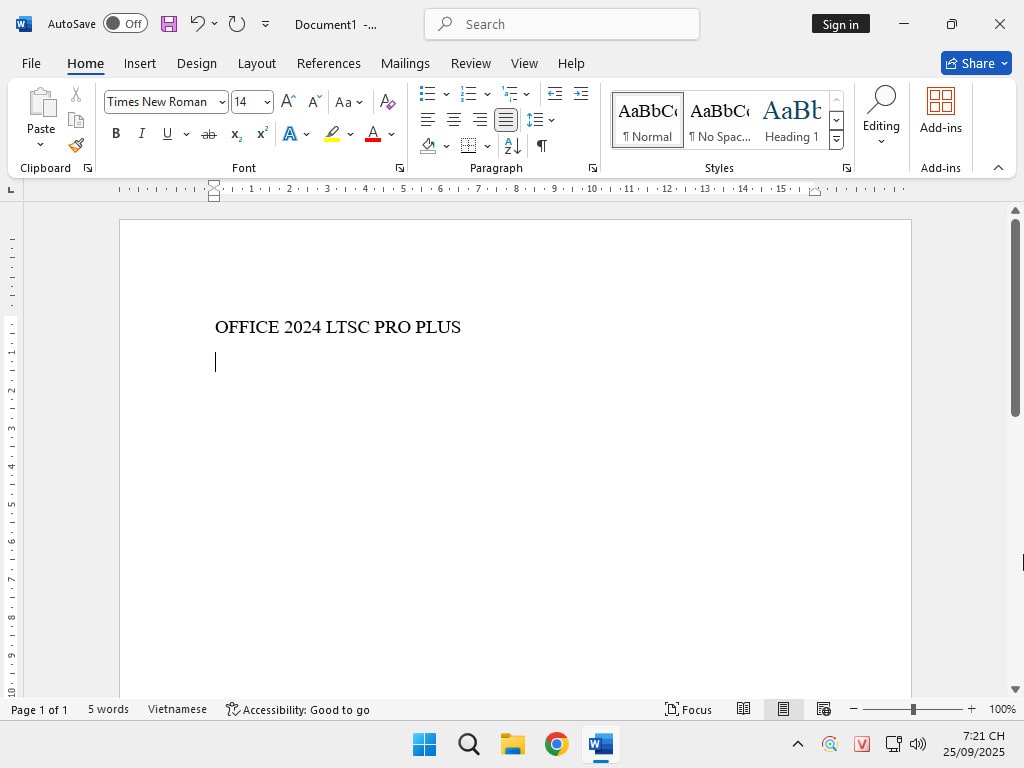This screenshot has height=768, width=1024.
Task: Click the Search box in title bar
Action: tap(561, 24)
